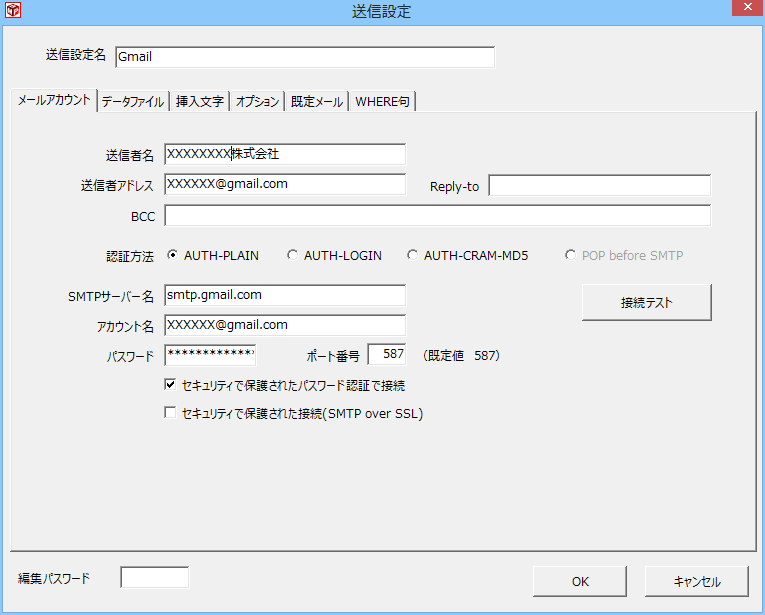Click the 送信者アドレス input field
This screenshot has width=765, height=615.
(x=285, y=184)
